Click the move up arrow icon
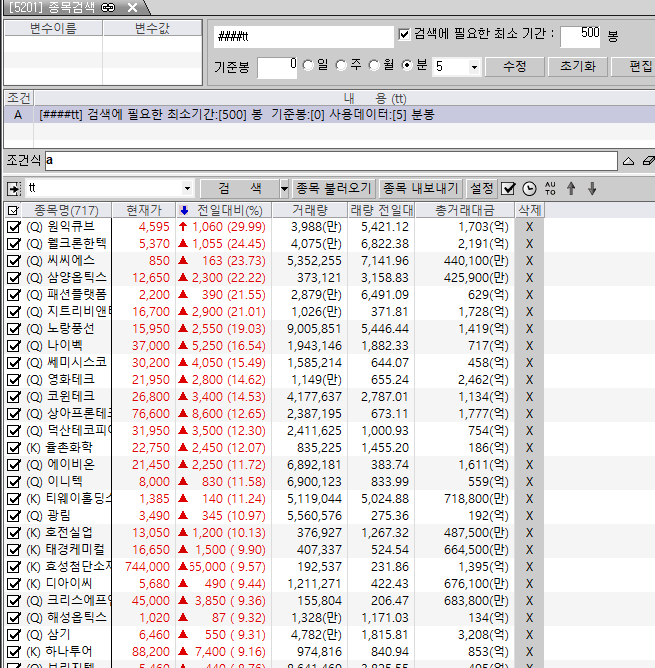The width and height of the screenshot is (655, 668). point(572,188)
